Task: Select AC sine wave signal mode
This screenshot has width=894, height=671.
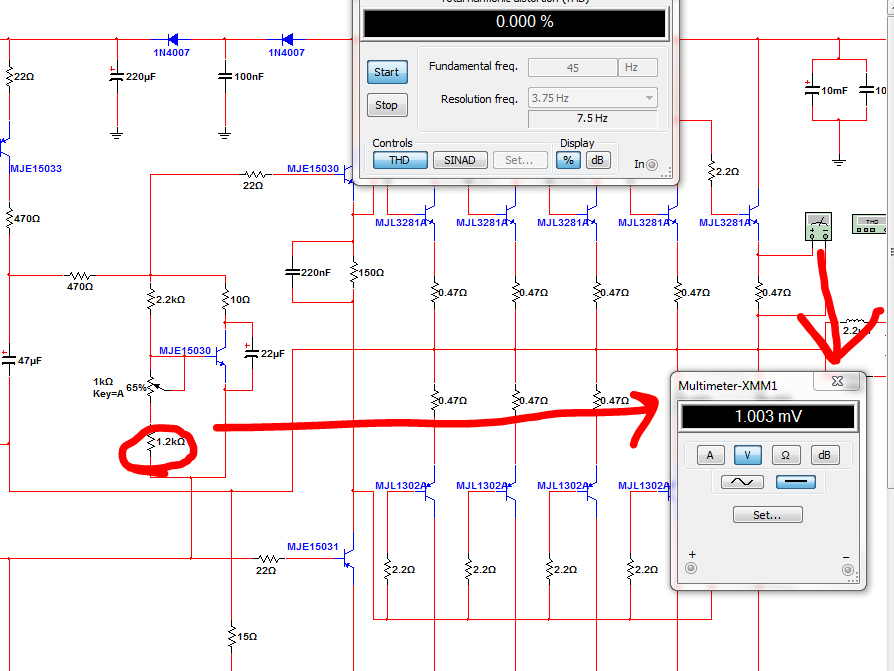Action: (742, 482)
